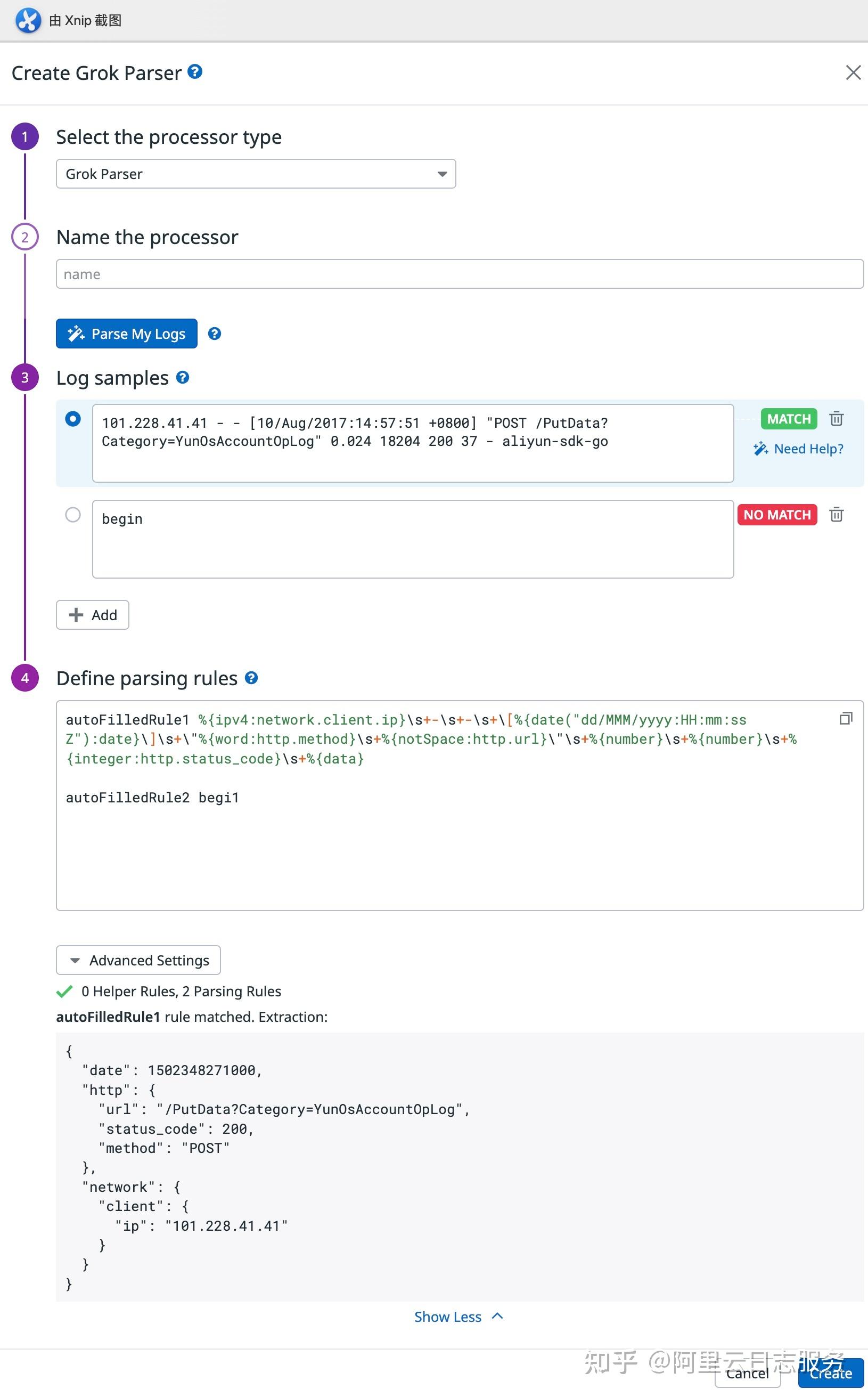Screen dimensions: 868x1397
Task: Collapse extraction results via Show Less
Action: coord(458,1316)
